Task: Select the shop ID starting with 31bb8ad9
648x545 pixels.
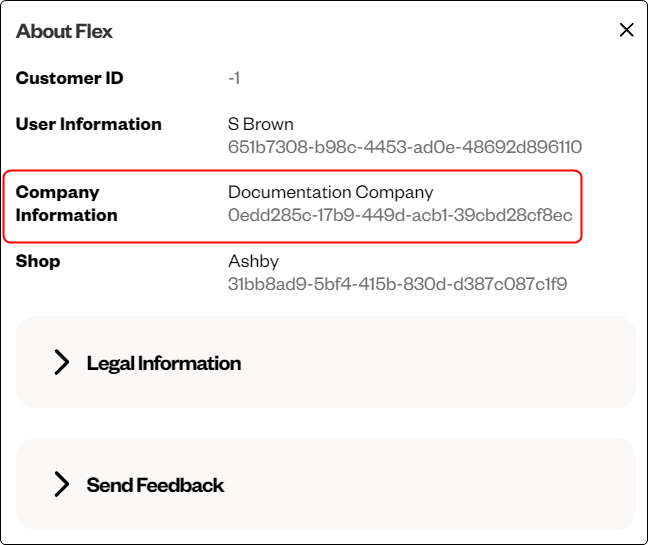Action: (397, 284)
